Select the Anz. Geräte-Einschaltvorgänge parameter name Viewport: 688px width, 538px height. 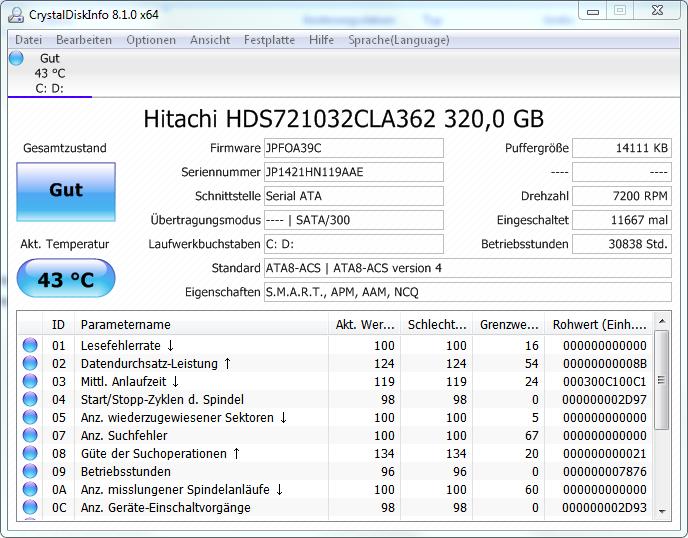pos(166,507)
